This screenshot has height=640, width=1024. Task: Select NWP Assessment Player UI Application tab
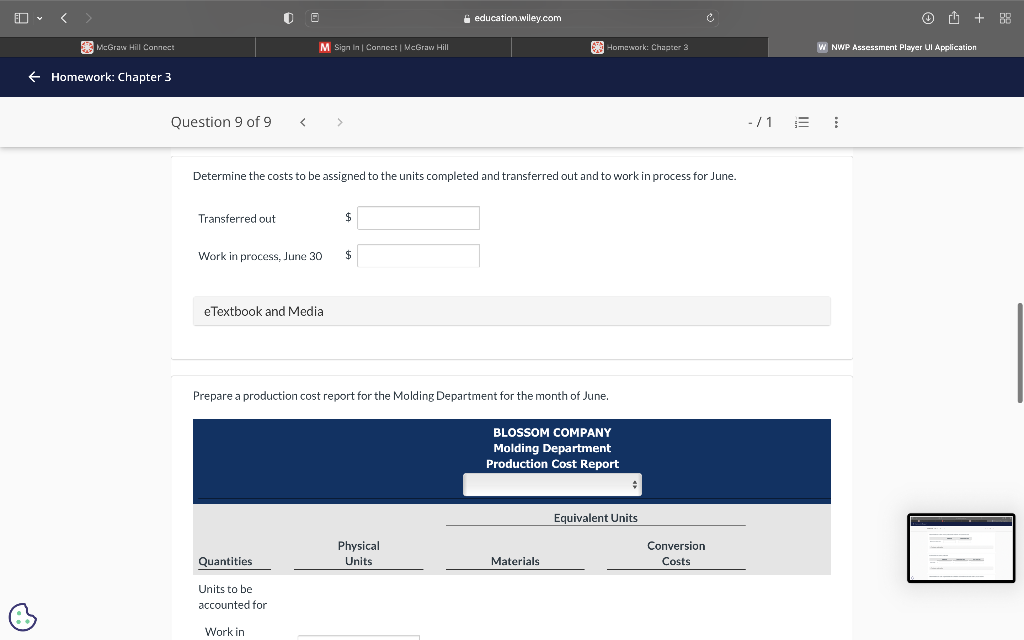click(x=896, y=47)
